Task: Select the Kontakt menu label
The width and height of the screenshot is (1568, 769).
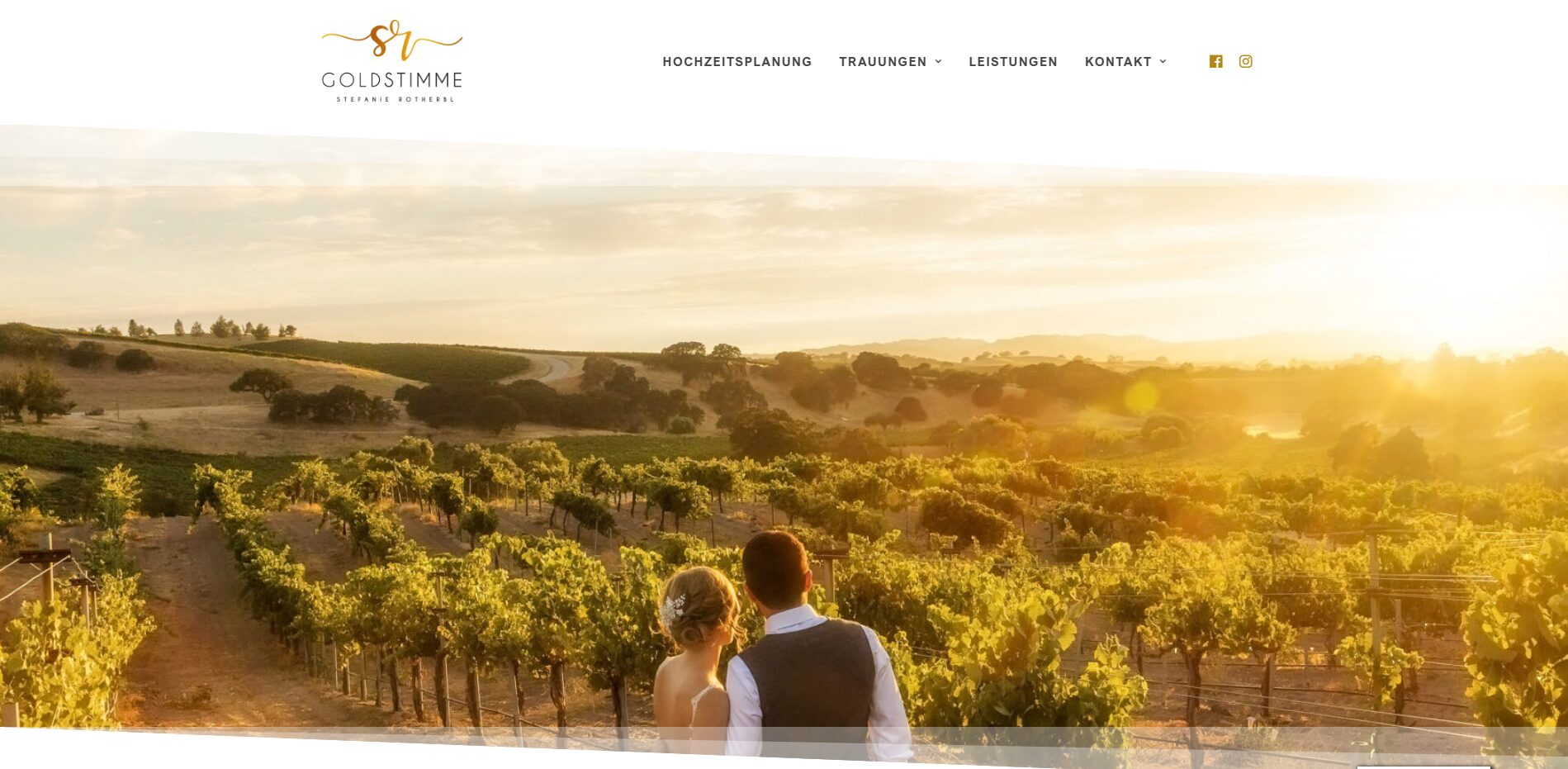Action: [x=1118, y=62]
